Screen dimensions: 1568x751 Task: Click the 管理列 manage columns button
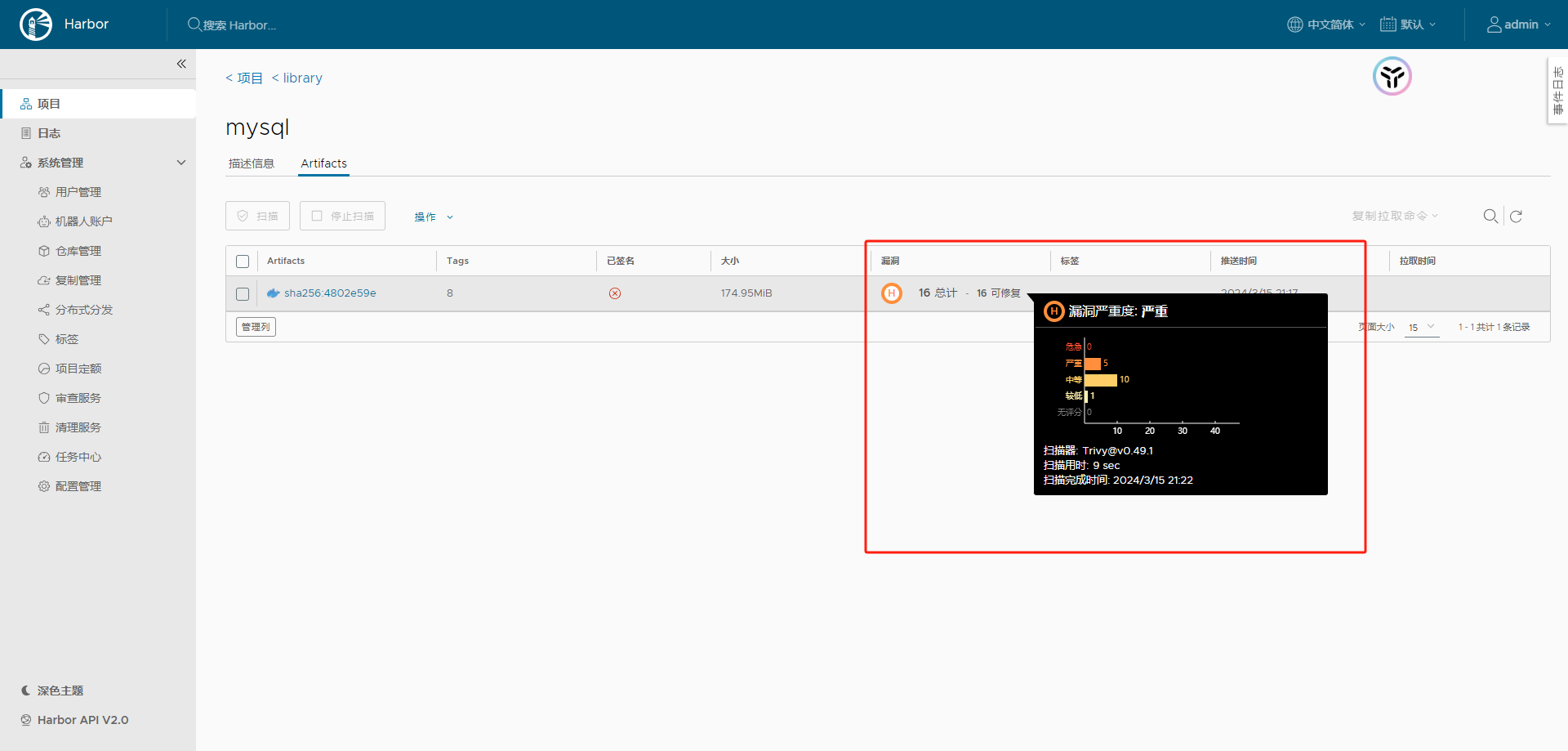256,327
